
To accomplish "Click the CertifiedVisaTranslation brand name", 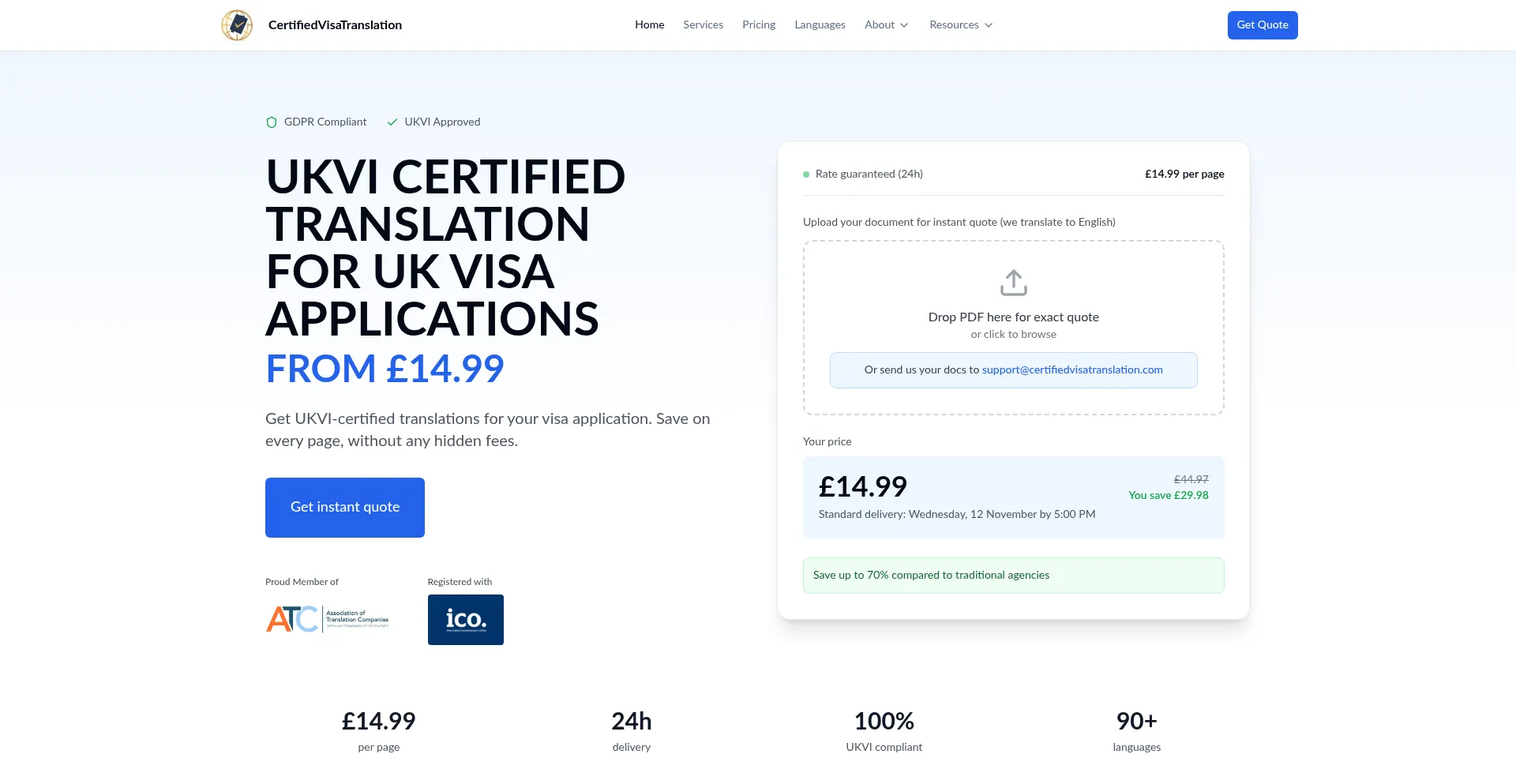I will click(x=335, y=25).
